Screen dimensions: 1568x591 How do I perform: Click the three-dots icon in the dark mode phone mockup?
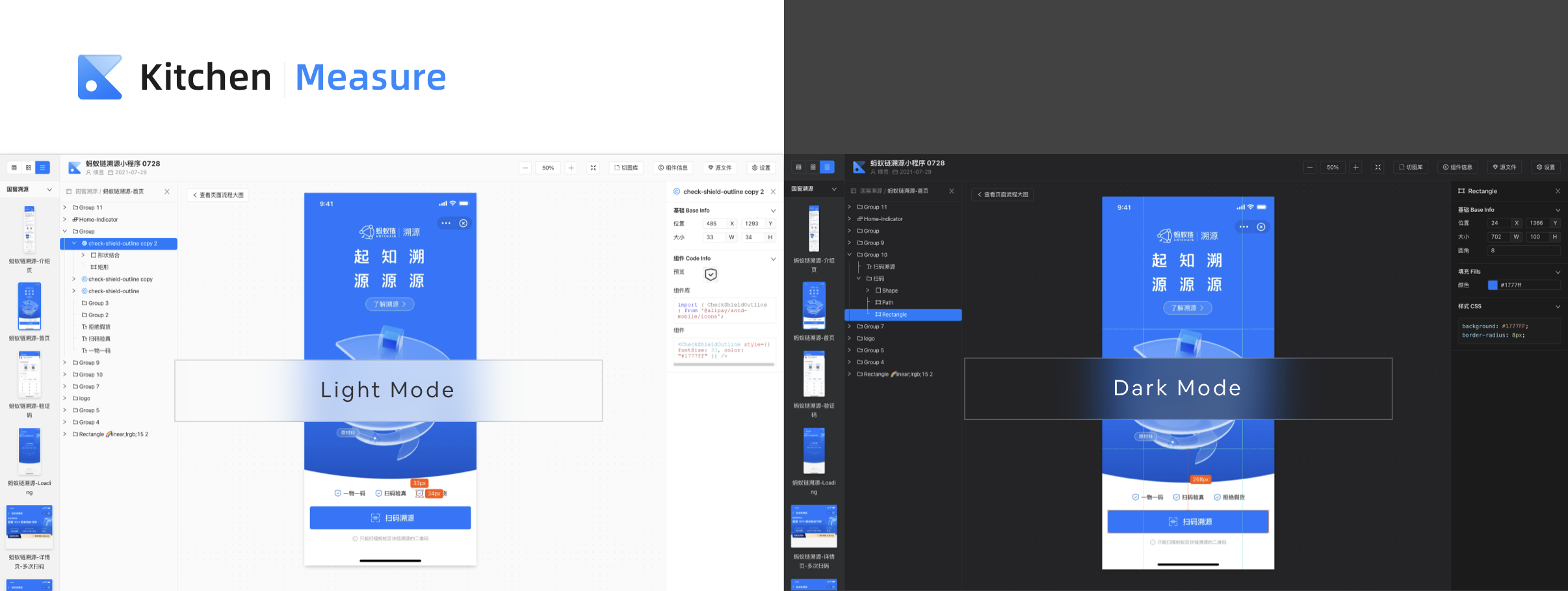(1244, 227)
